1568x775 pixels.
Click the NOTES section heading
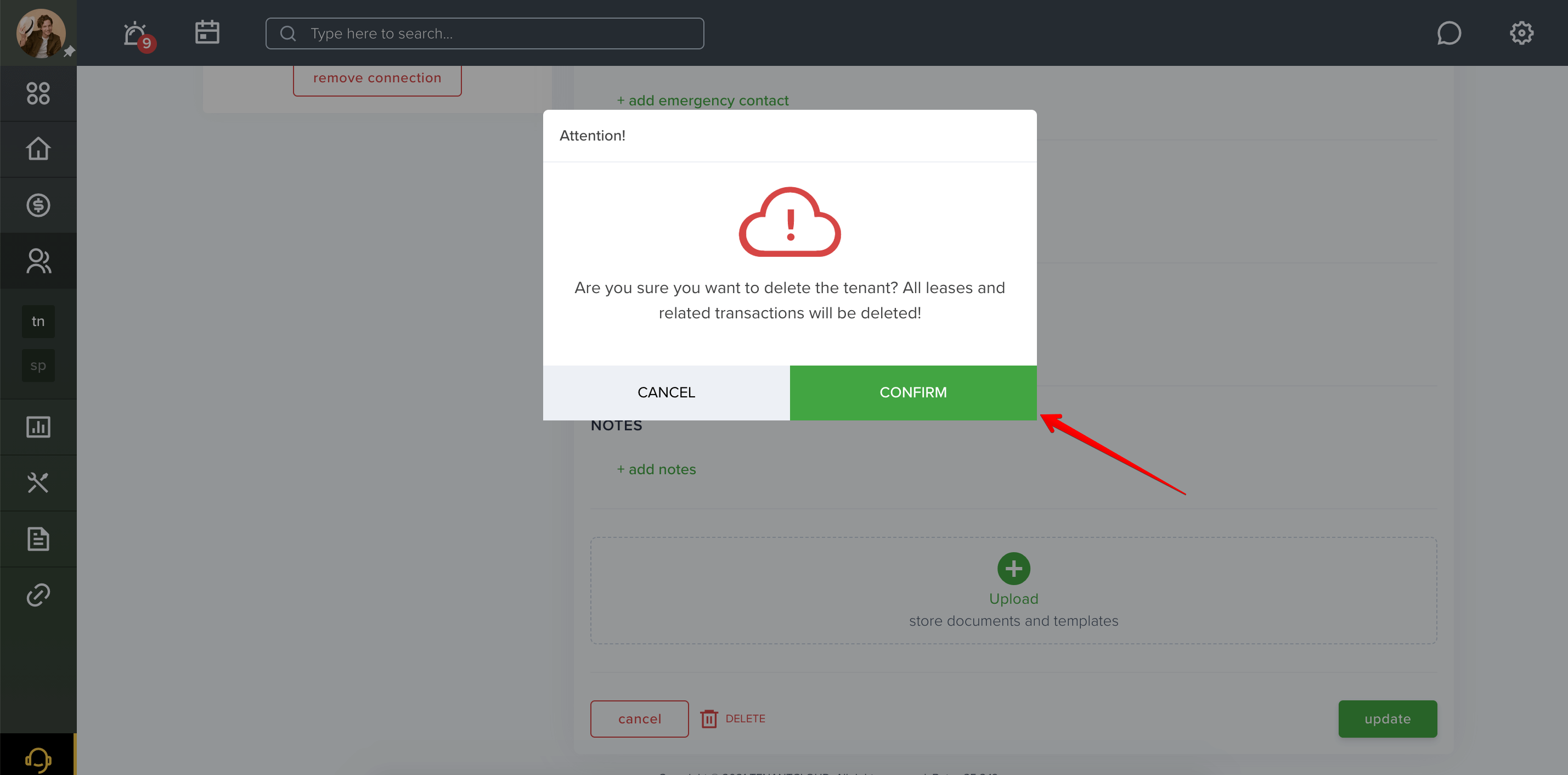tap(616, 425)
